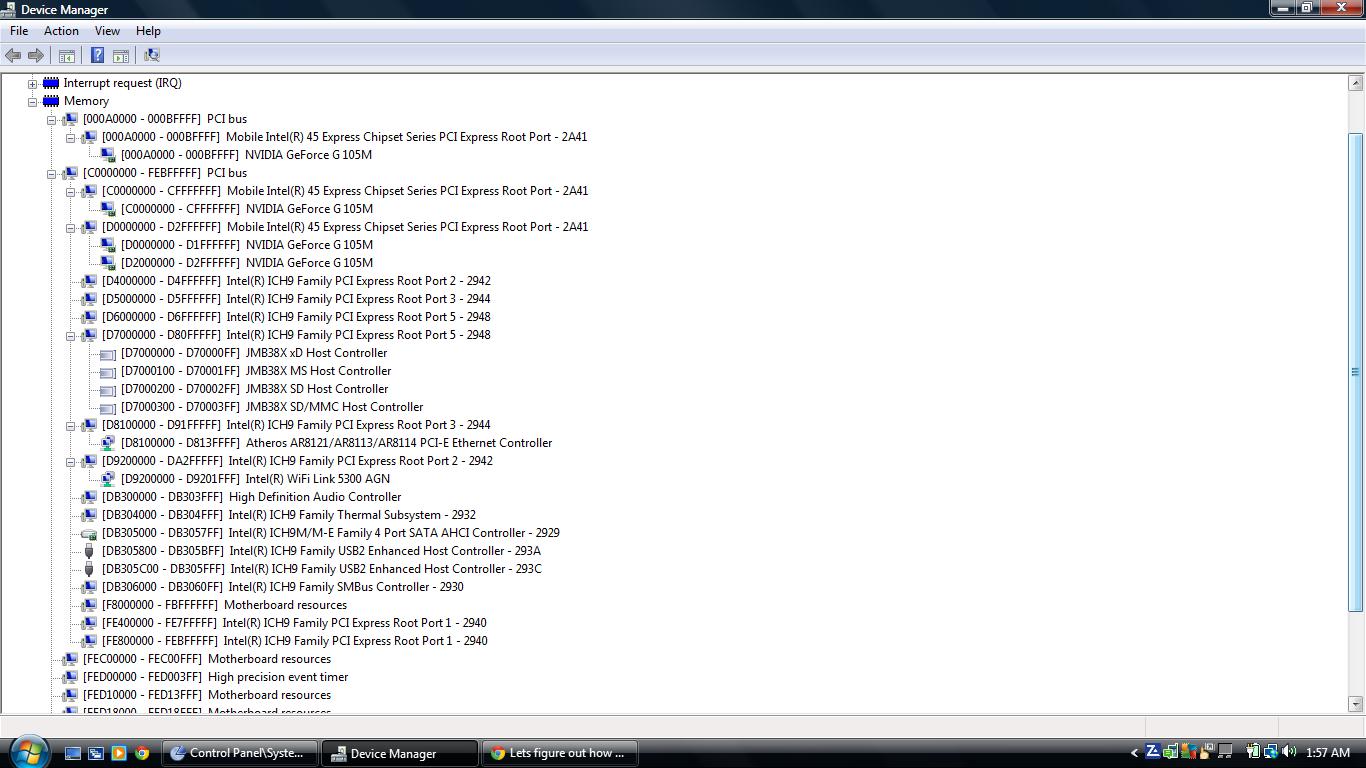Select '[D4000000 - D4FFFFFF] Root Port 2 - 2942'
The width and height of the screenshot is (1366, 768).
[x=296, y=281]
